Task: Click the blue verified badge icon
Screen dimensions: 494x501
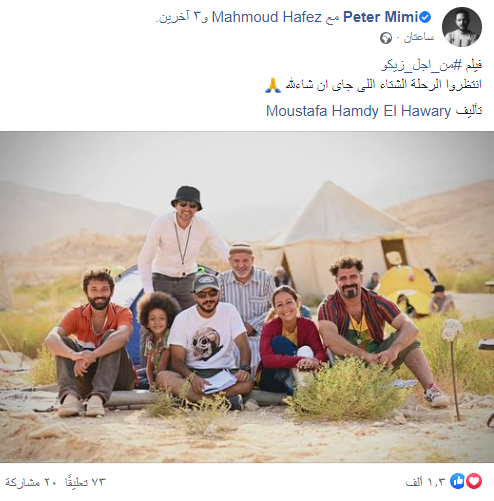Action: pyautogui.click(x=425, y=17)
